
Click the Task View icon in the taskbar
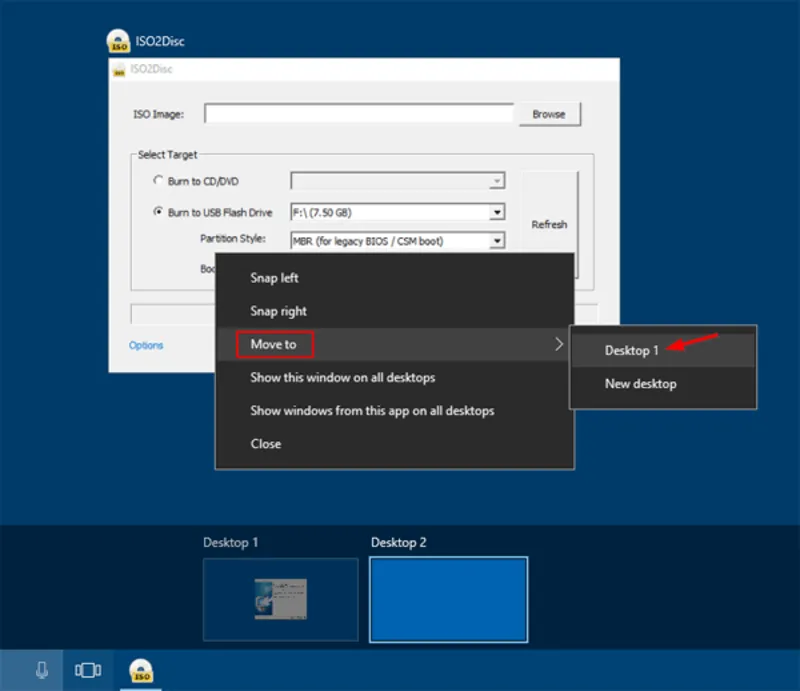(x=90, y=670)
